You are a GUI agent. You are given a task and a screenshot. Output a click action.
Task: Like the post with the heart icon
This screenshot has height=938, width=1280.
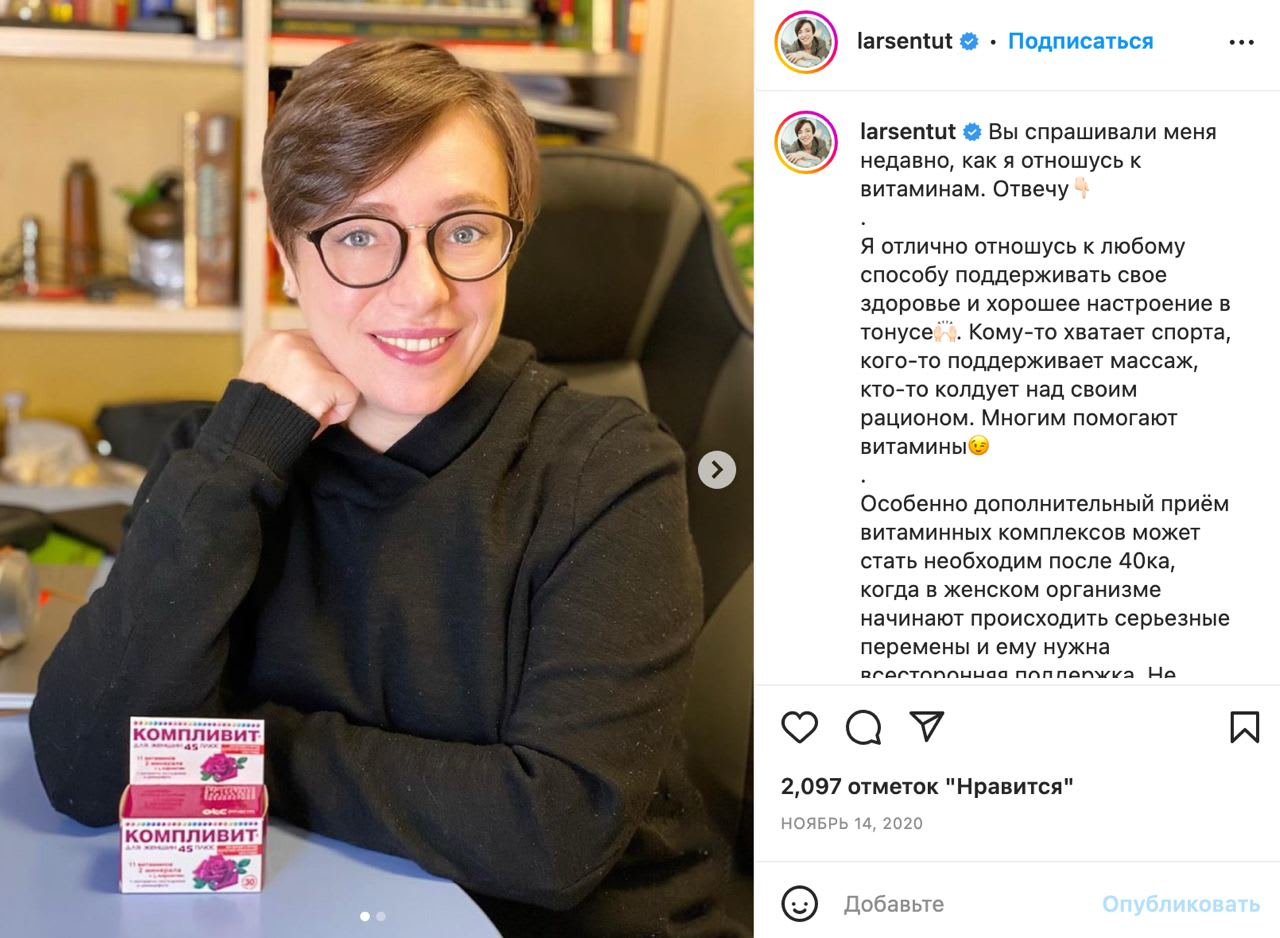(799, 727)
